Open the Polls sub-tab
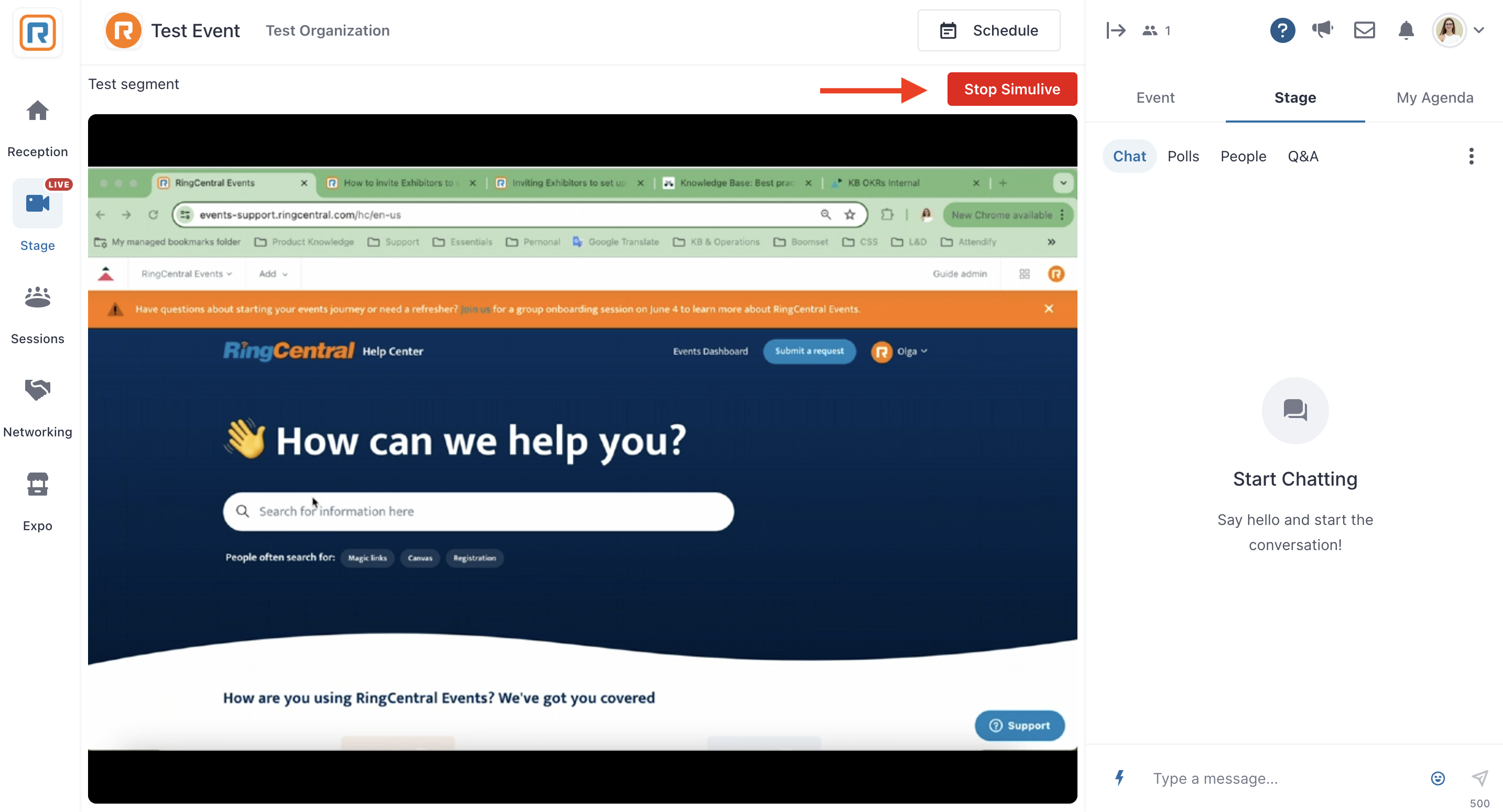This screenshot has width=1503, height=812. pyautogui.click(x=1183, y=156)
